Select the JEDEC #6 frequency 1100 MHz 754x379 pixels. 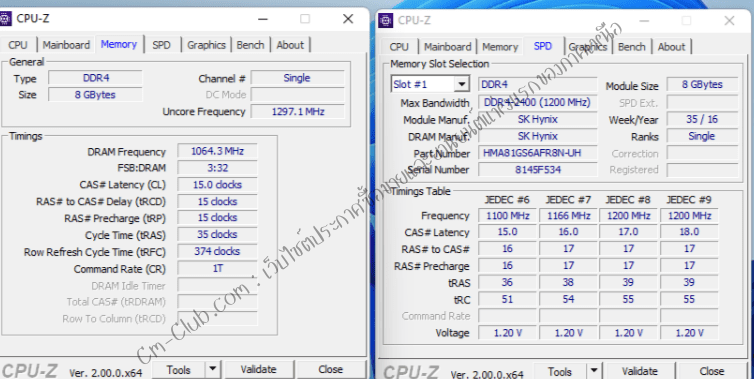tap(507, 215)
